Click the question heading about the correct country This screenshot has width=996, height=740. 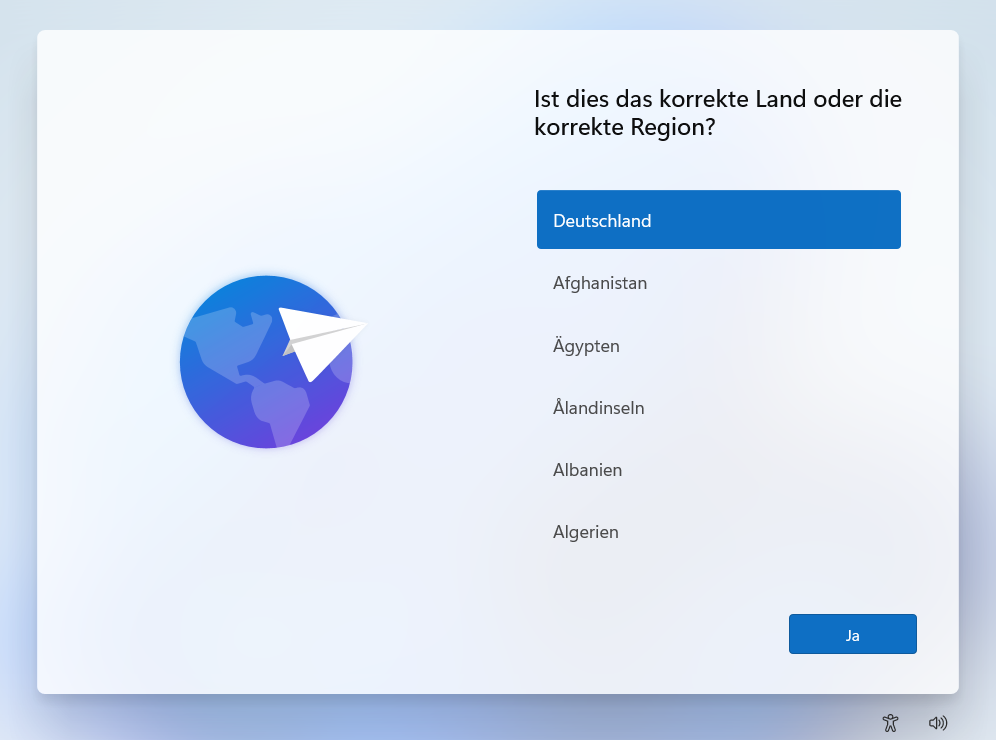coord(716,113)
